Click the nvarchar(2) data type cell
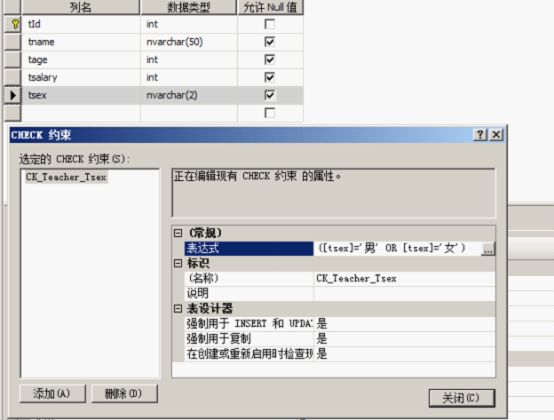 click(189, 95)
